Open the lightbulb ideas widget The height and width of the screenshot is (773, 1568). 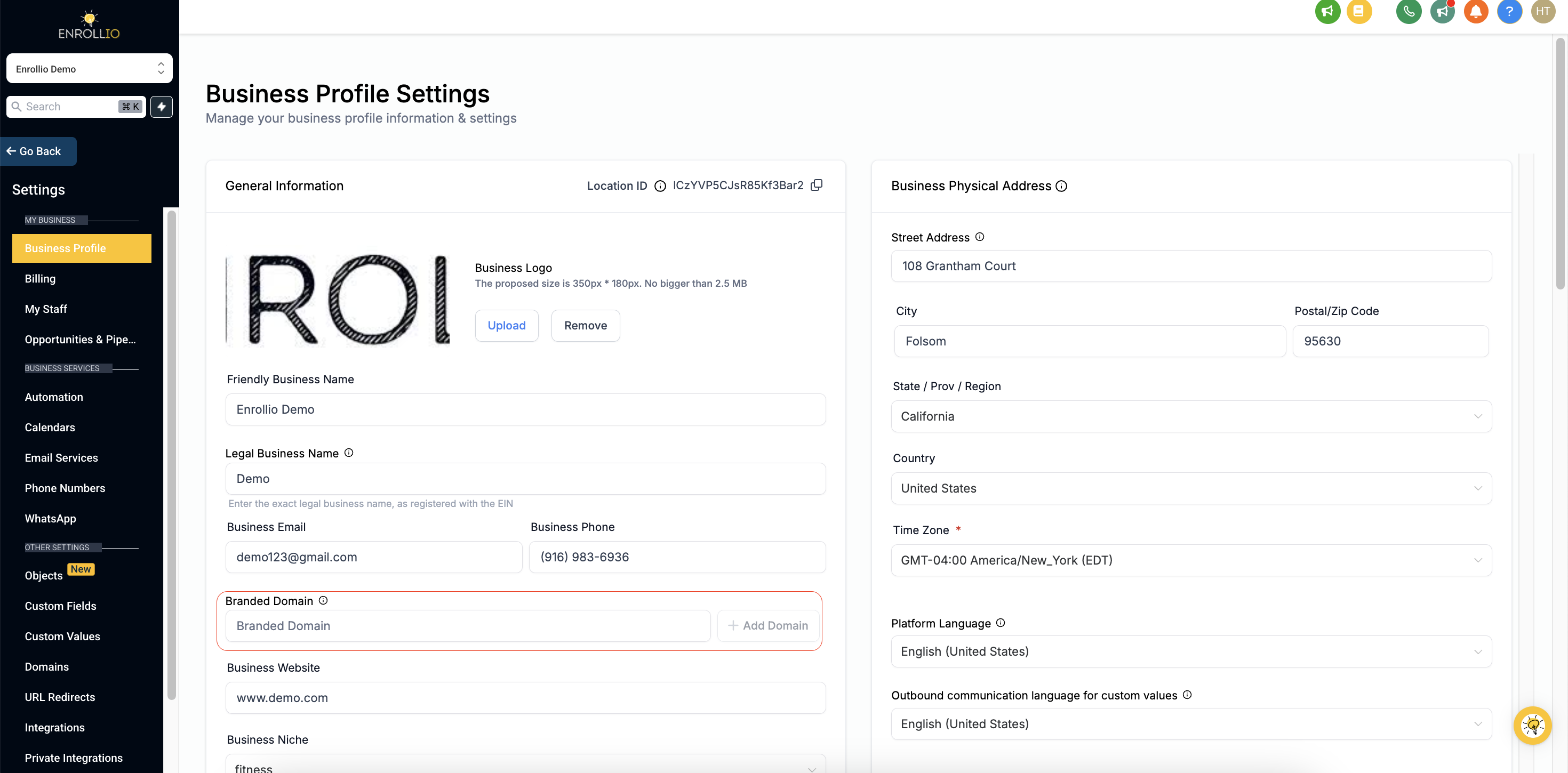point(1532,726)
